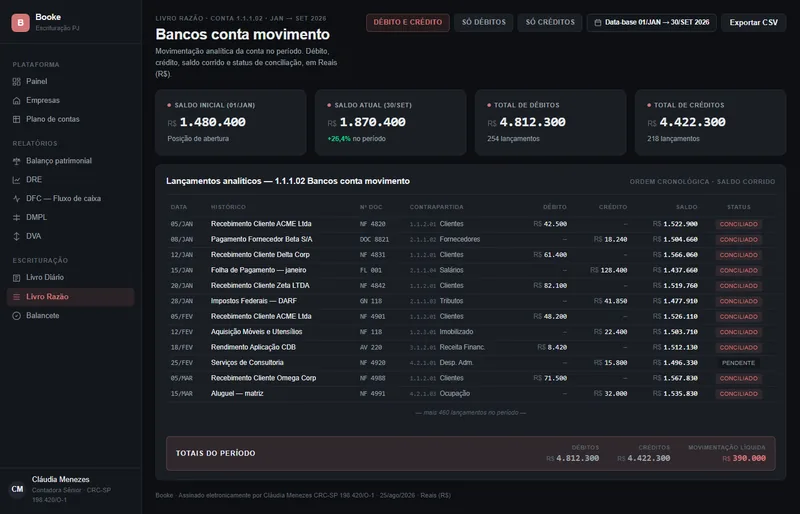This screenshot has width=800, height=514.
Task: Click the CM user avatar
Action: [17, 489]
